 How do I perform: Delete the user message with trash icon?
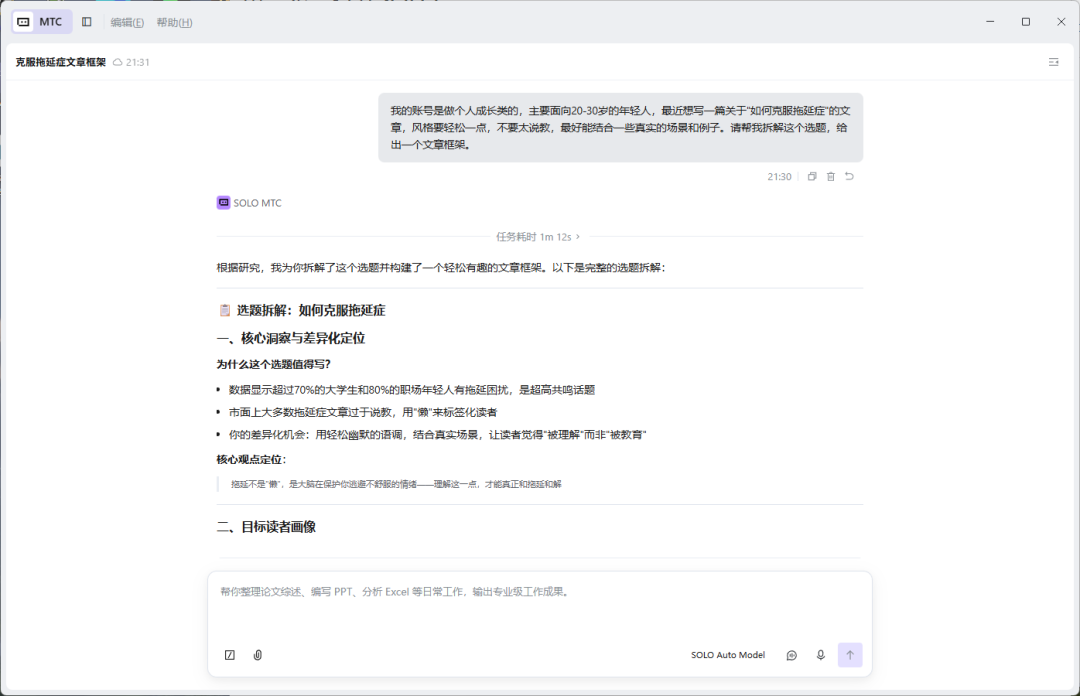click(831, 176)
